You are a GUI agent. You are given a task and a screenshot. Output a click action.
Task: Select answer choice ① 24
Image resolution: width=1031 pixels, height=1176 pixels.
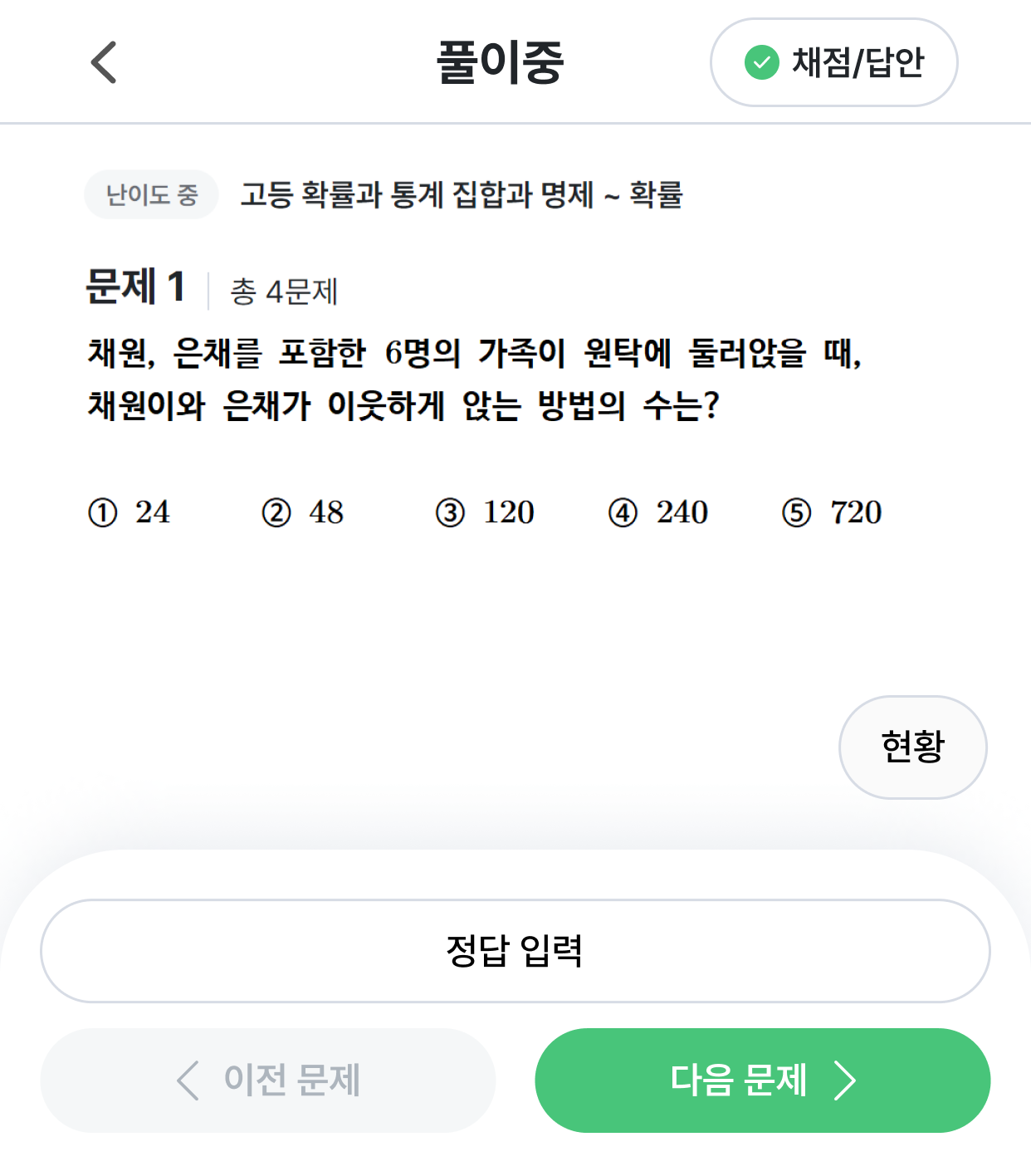point(129,512)
